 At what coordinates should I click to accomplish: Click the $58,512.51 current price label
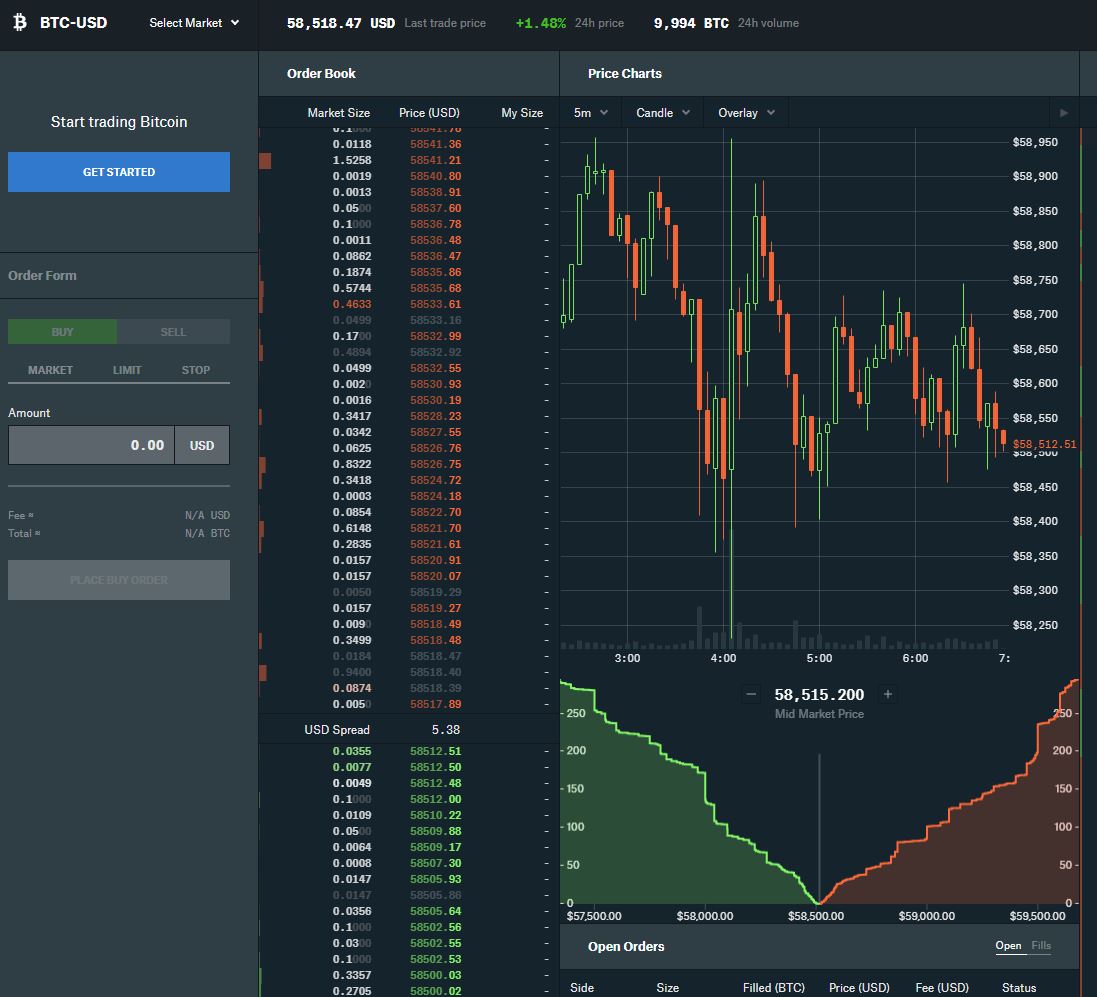point(1045,444)
